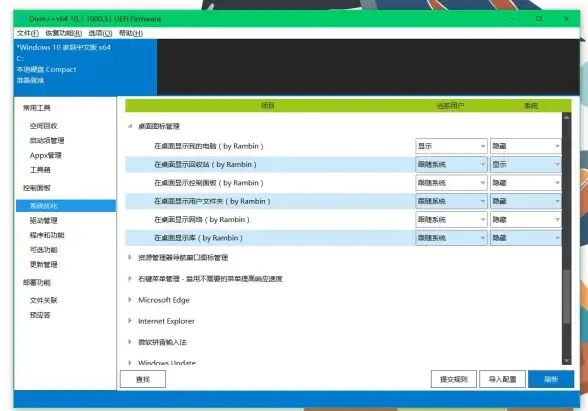Open 预应答 in the sidebar

(40, 315)
